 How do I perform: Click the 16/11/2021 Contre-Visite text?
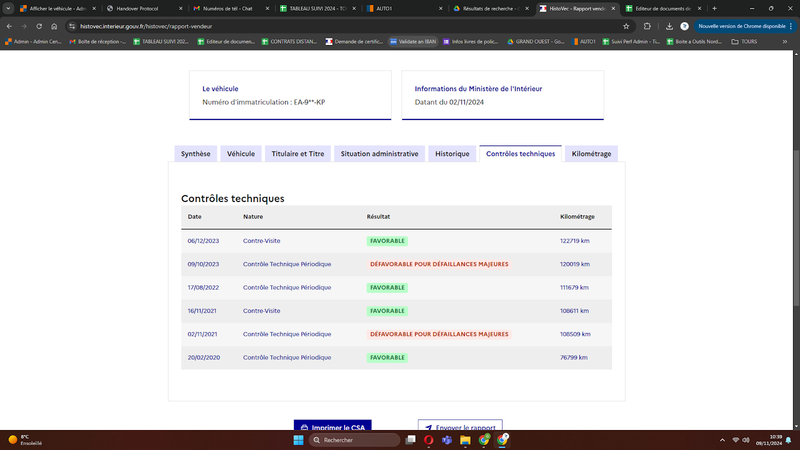261,311
